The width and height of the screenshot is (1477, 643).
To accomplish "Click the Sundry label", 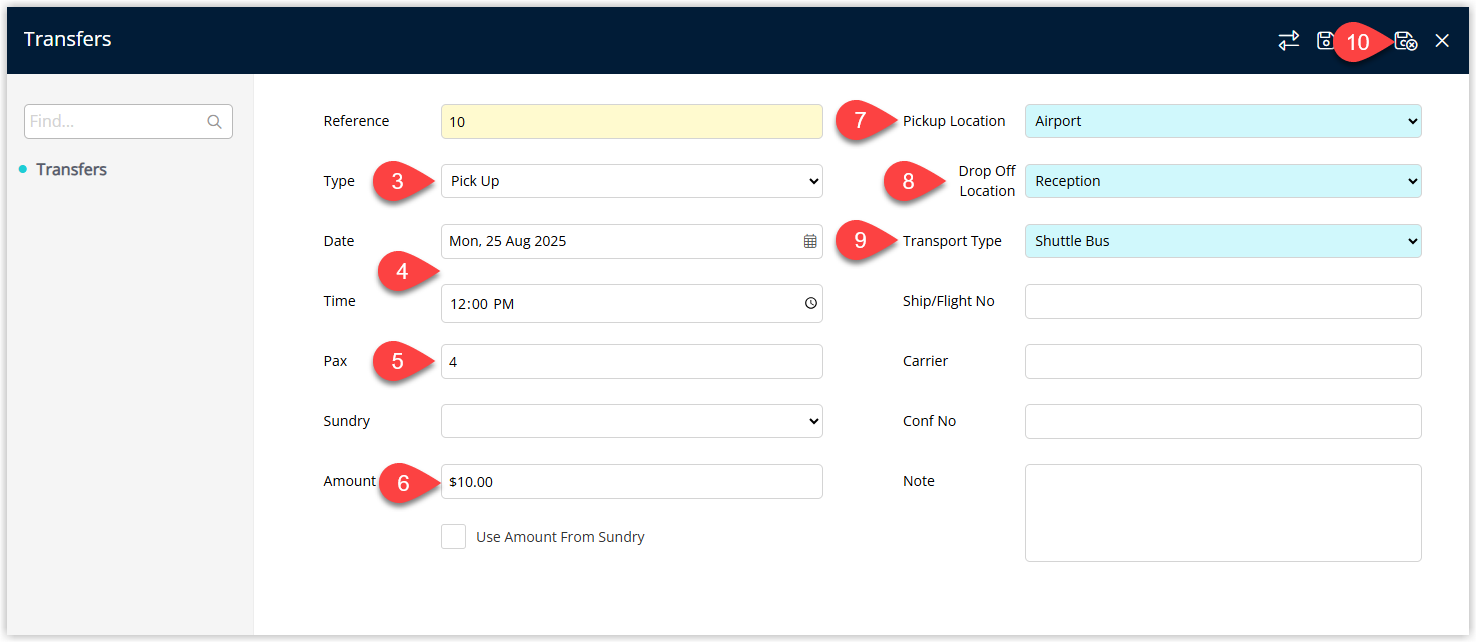I will coord(347,421).
